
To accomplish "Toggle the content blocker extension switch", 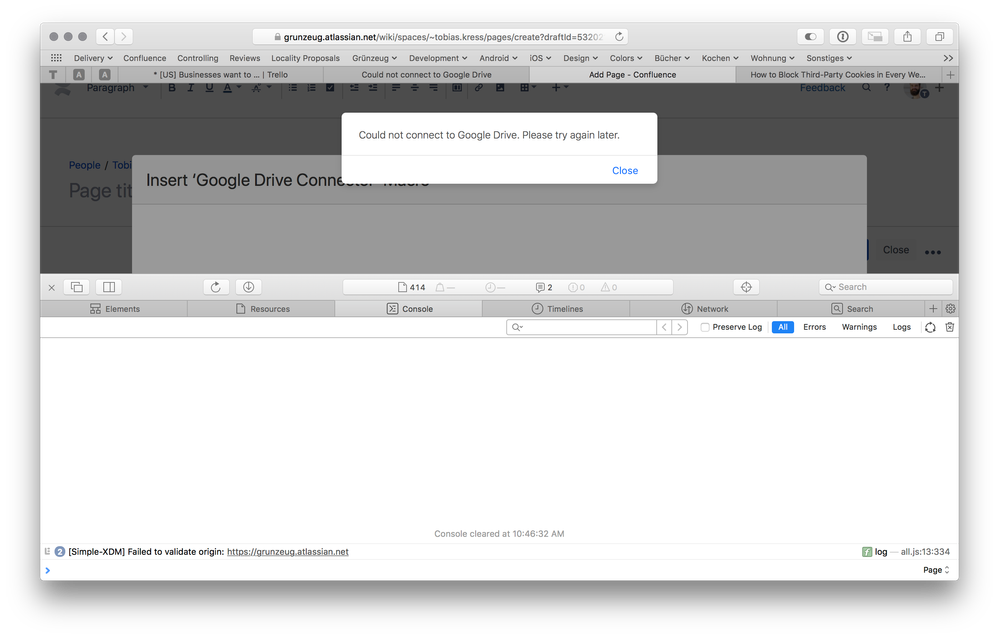I will 810,37.
